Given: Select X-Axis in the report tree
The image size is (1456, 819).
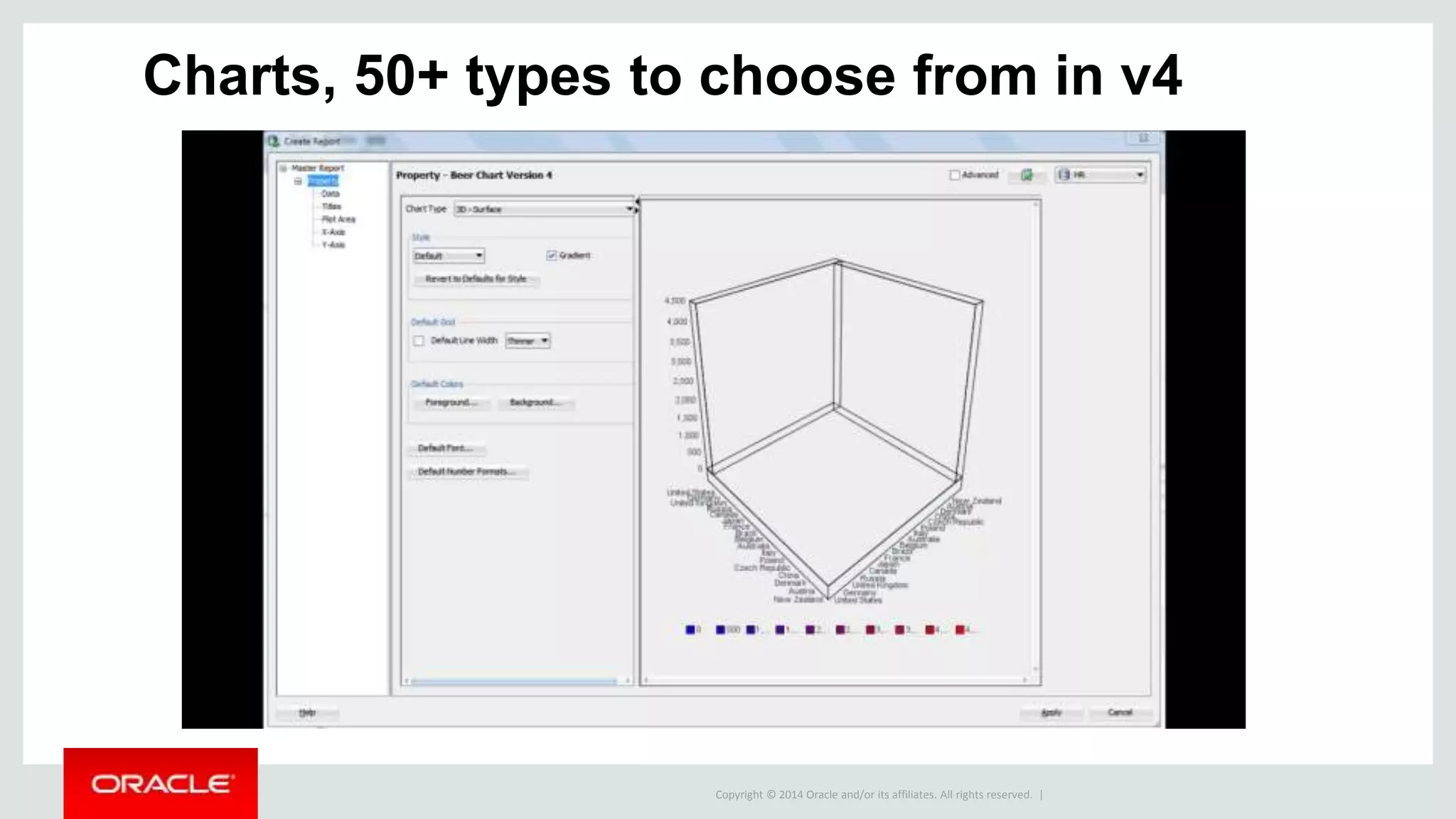Looking at the screenshot, I should coord(333,232).
